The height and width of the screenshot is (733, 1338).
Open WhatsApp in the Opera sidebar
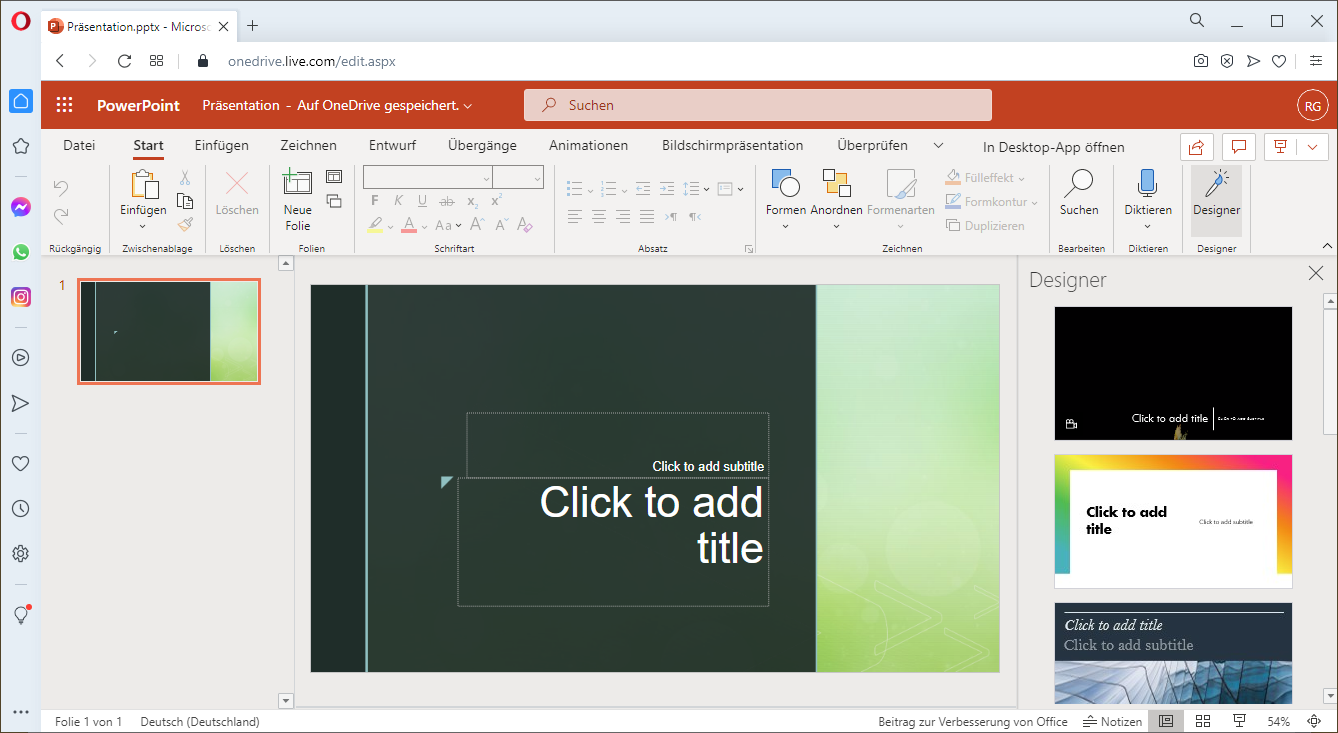(x=21, y=252)
